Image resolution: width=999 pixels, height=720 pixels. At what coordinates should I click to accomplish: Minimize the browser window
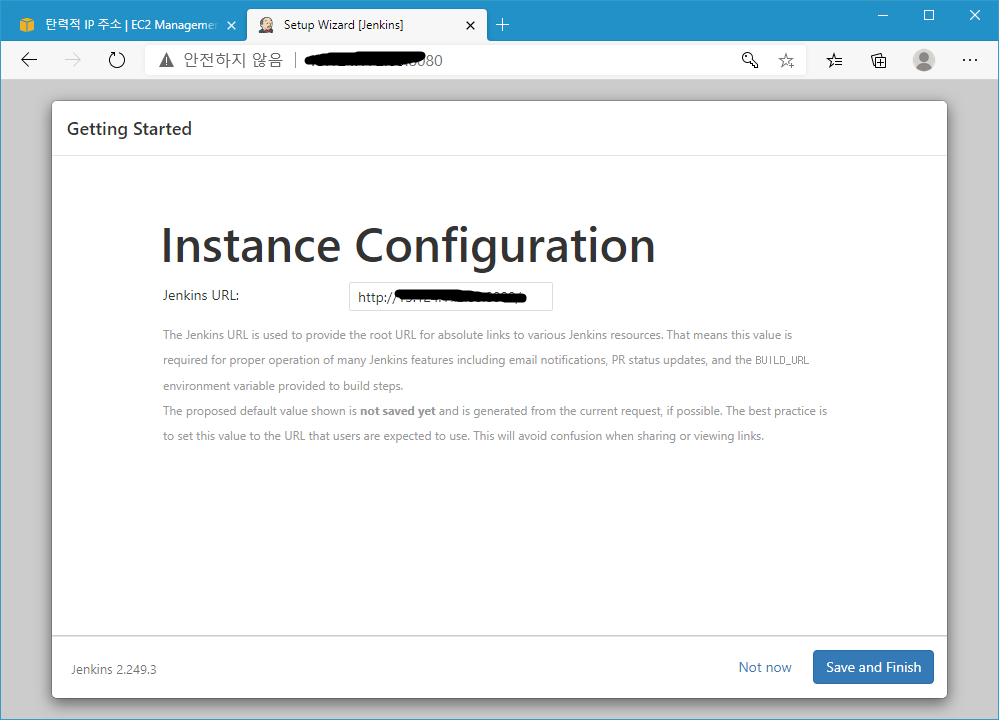coord(882,15)
